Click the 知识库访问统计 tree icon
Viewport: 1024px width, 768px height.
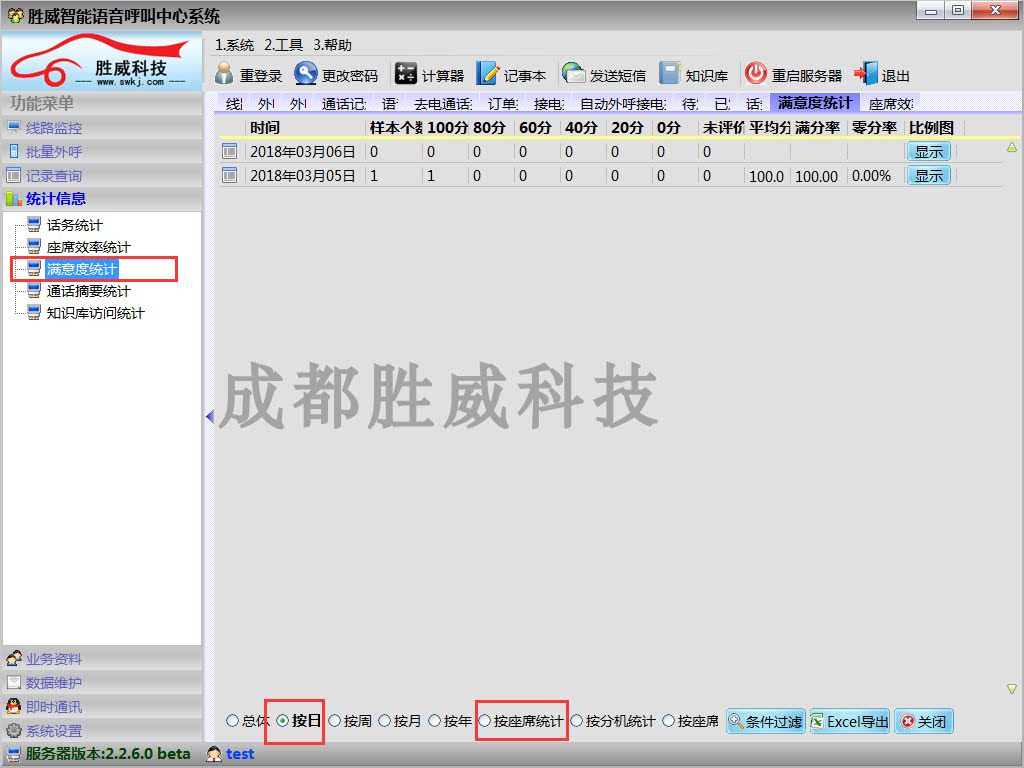click(34, 312)
